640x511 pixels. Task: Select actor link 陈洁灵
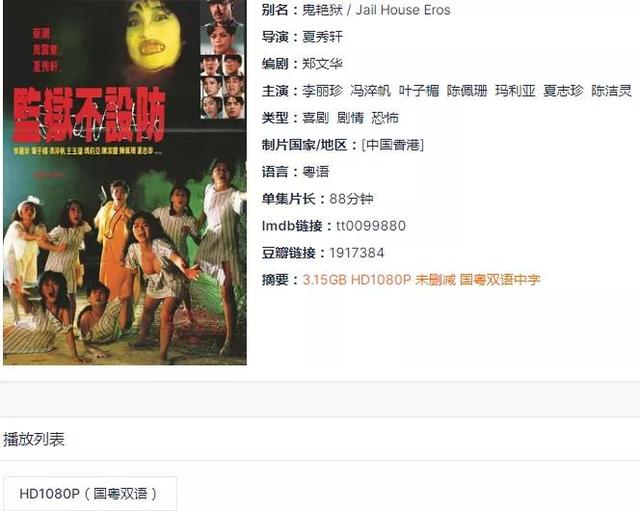[x=611, y=91]
